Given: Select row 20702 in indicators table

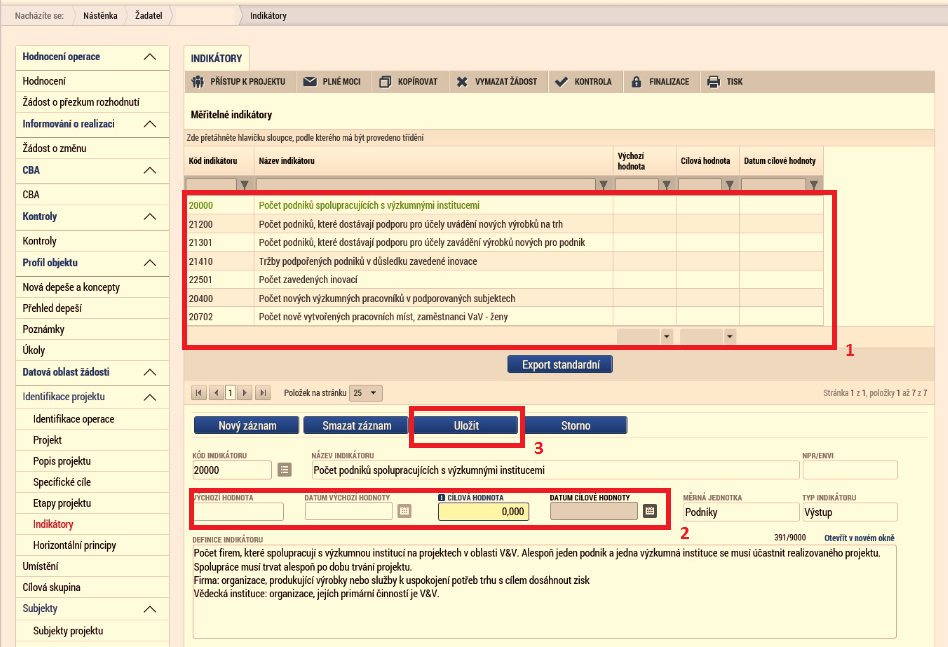Looking at the screenshot, I should (x=504, y=317).
